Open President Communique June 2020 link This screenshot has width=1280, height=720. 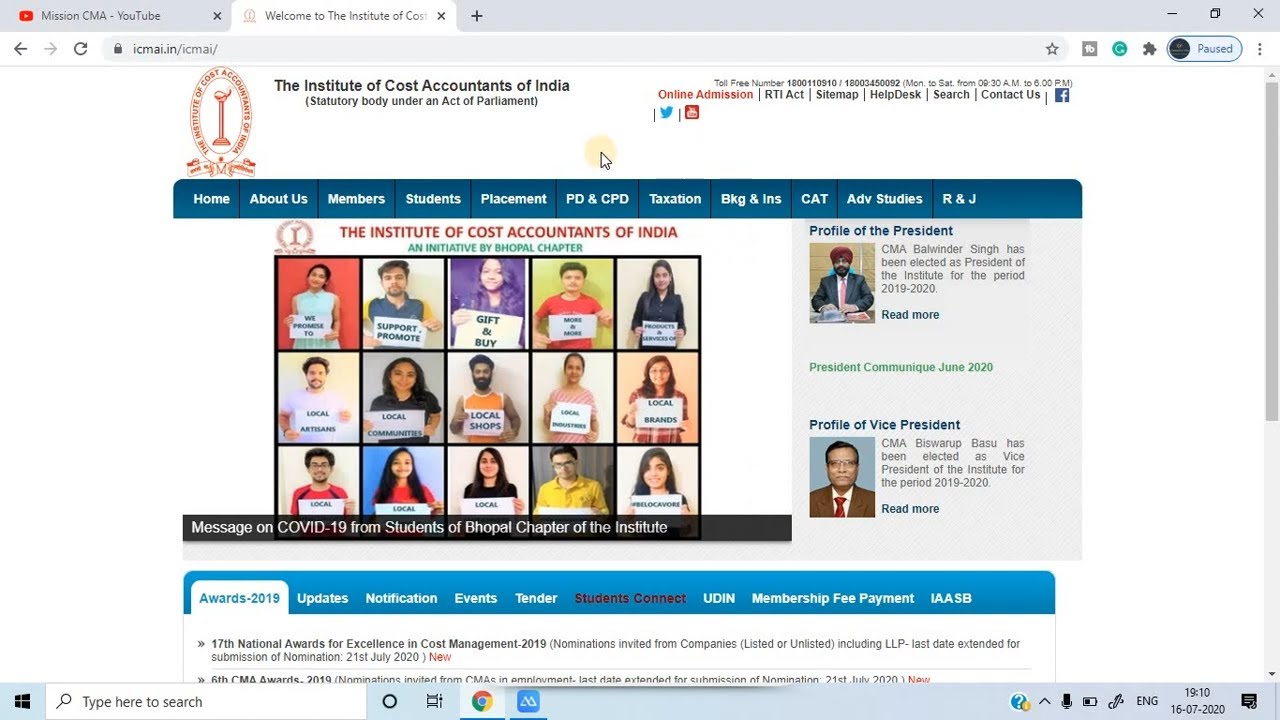click(901, 367)
